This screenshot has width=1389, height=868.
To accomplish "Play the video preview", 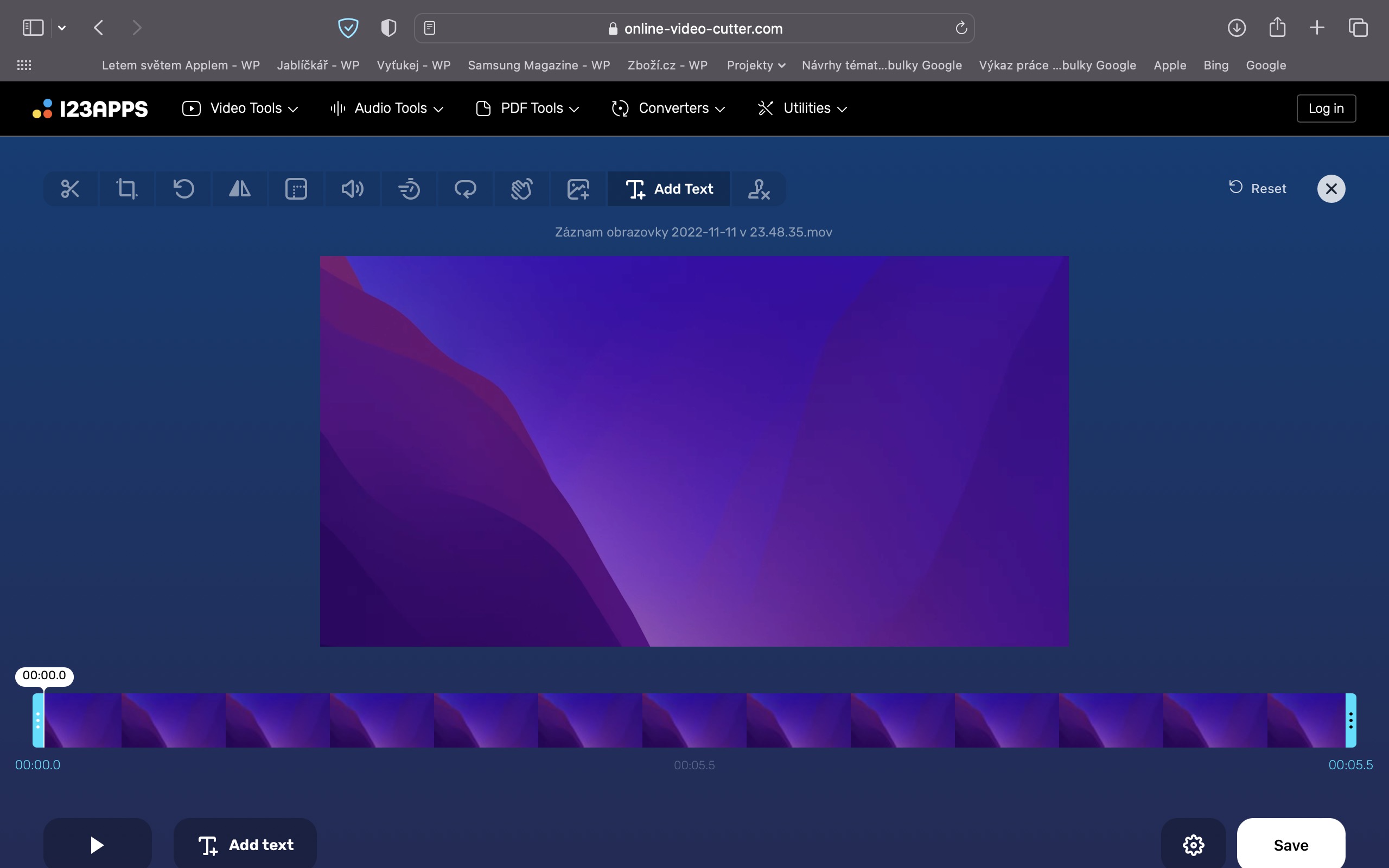I will tap(97, 845).
